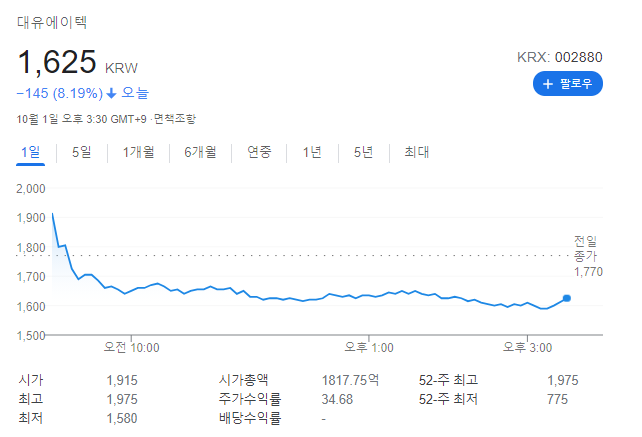Select the 연중 tab
Image resolution: width=642 pixels, height=437 pixels.
tap(259, 152)
